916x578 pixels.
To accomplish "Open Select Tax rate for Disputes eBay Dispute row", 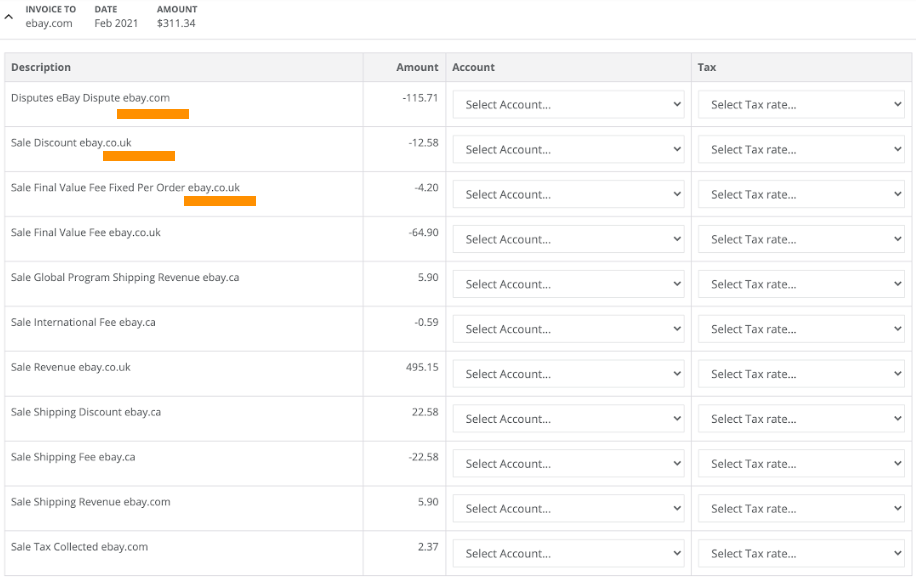I will point(801,105).
